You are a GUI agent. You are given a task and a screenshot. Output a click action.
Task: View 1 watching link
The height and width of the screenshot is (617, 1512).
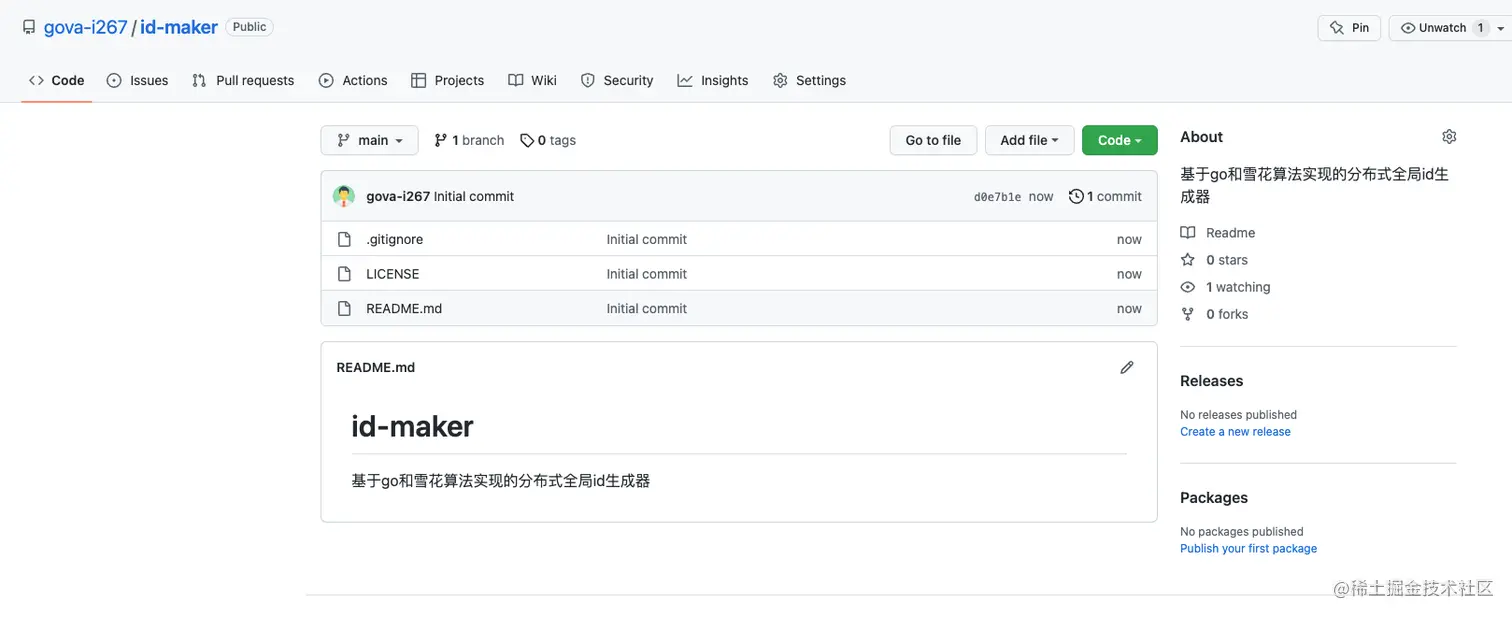click(1238, 287)
